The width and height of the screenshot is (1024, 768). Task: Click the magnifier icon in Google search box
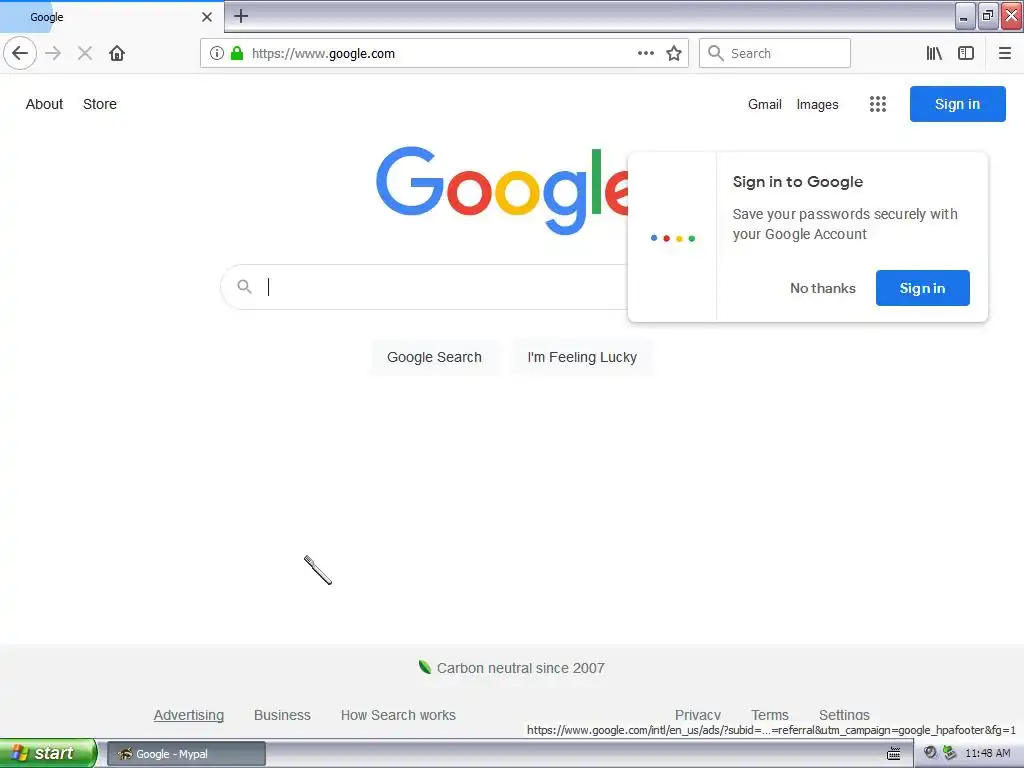tap(244, 287)
